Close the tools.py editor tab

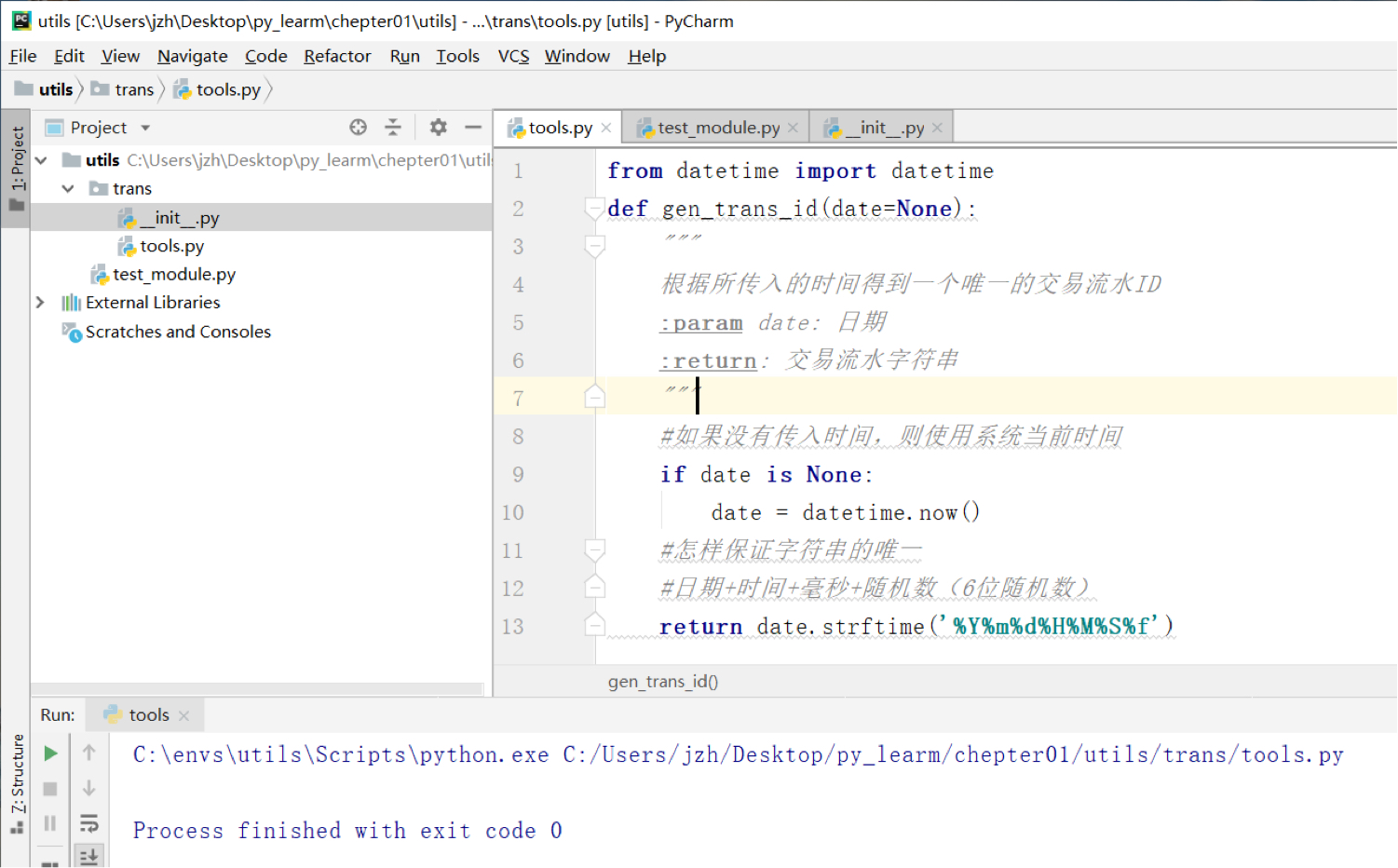coord(606,128)
